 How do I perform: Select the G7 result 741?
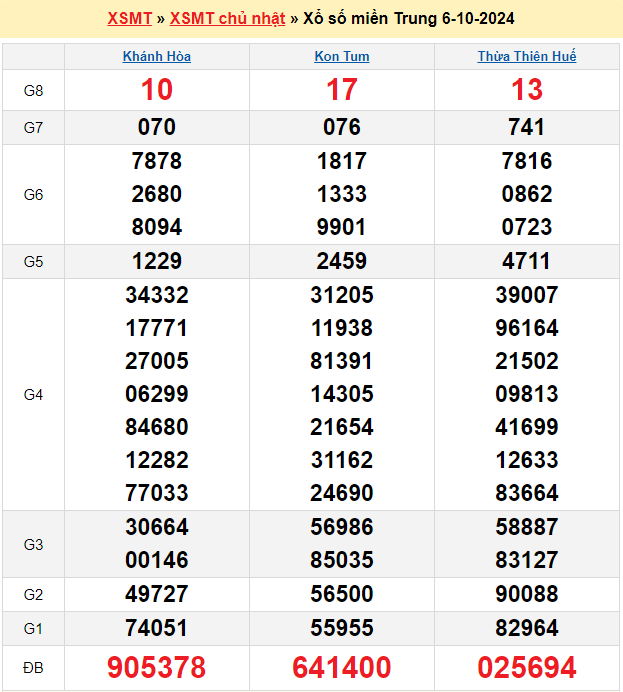click(x=527, y=127)
